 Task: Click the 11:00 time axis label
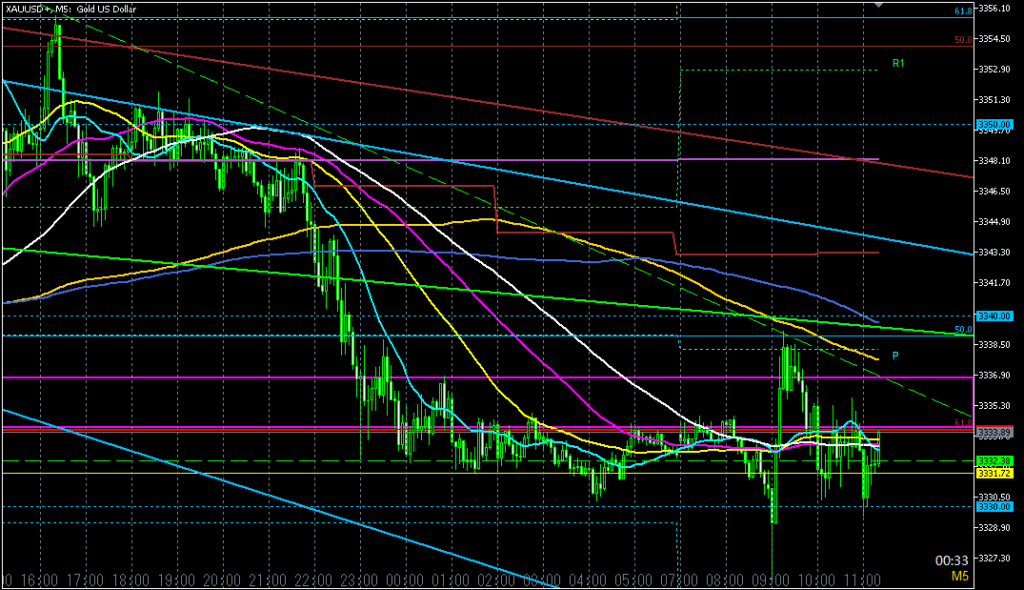tap(863, 581)
